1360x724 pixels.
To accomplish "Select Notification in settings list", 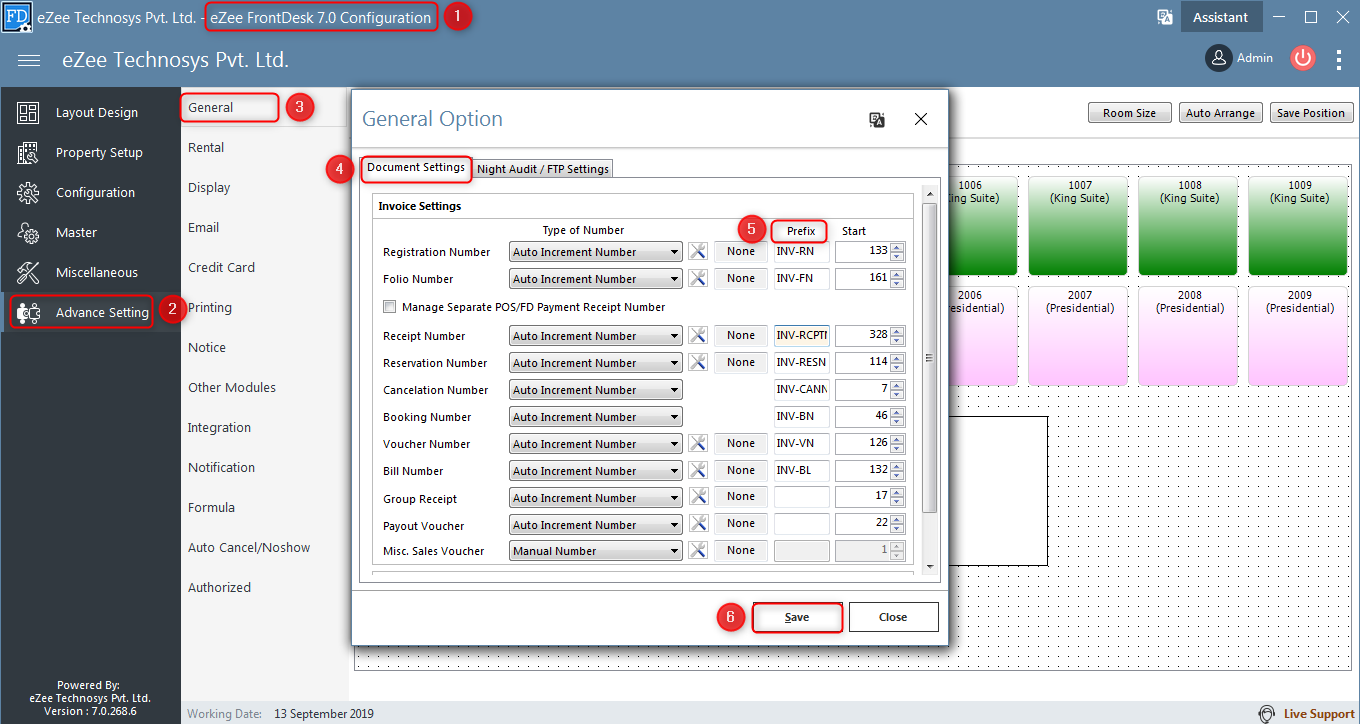I will 222,467.
